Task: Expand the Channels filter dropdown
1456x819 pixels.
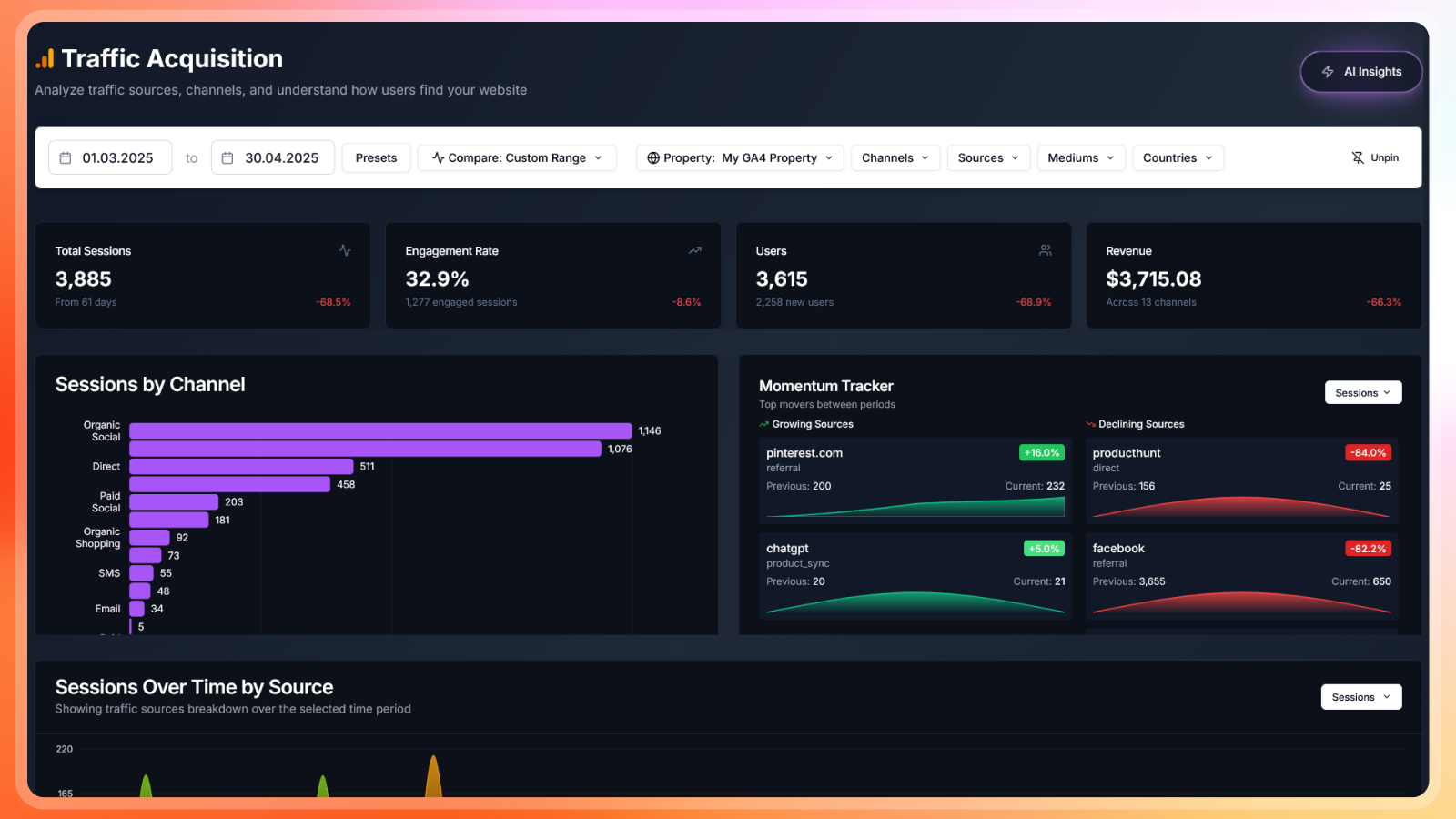Action: 895,158
